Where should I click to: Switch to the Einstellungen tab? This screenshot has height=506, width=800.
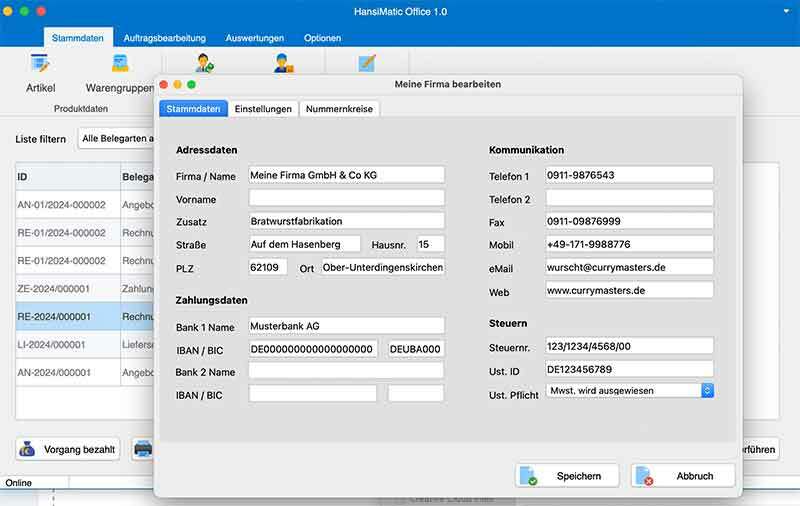(263, 109)
